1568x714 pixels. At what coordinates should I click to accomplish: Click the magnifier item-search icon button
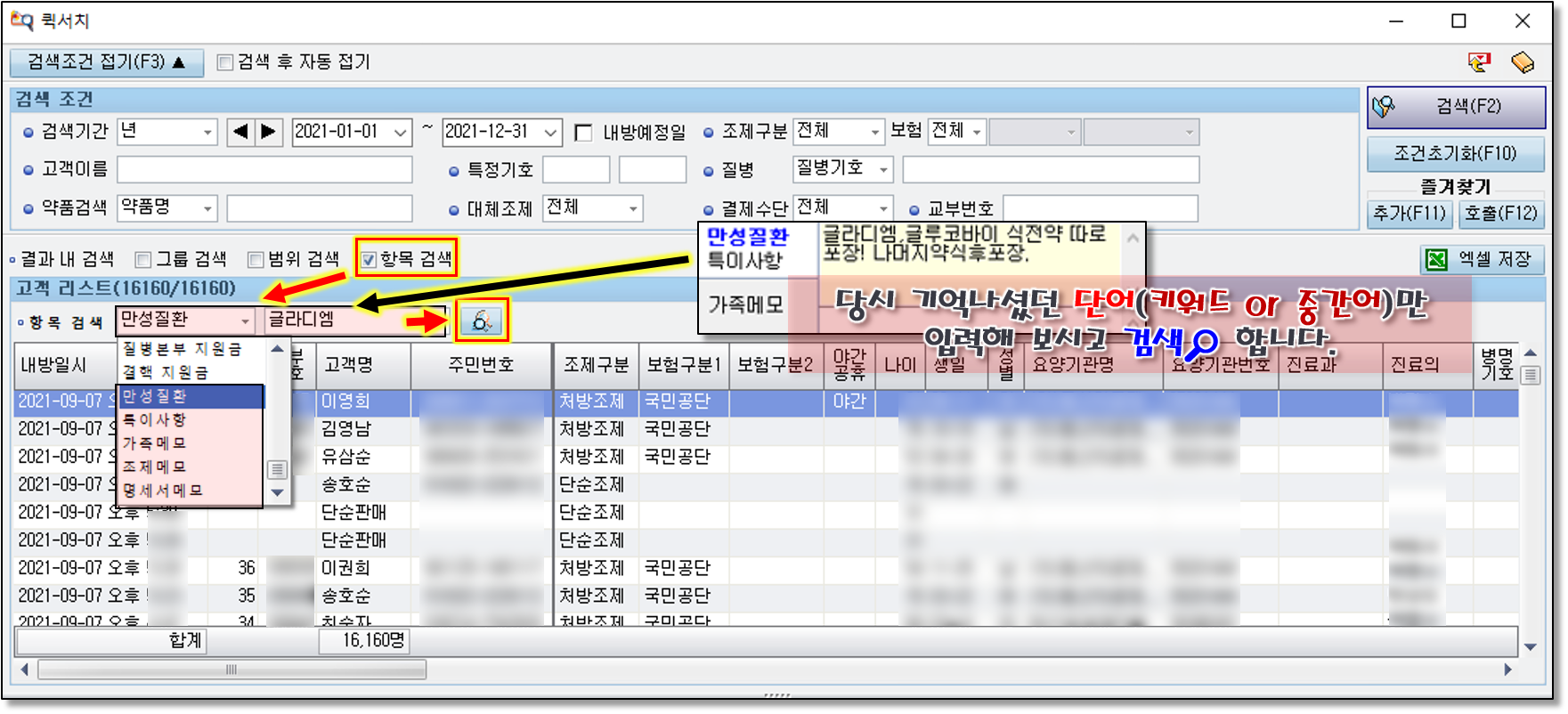point(482,320)
